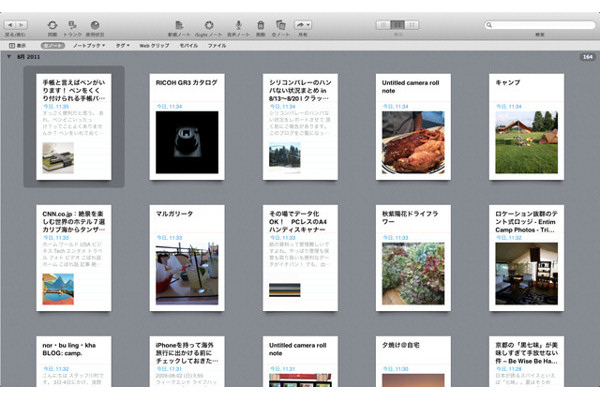The height and width of the screenshot is (400, 600).
Task: Open the Trunk (トランク) icon
Action: 74,24
